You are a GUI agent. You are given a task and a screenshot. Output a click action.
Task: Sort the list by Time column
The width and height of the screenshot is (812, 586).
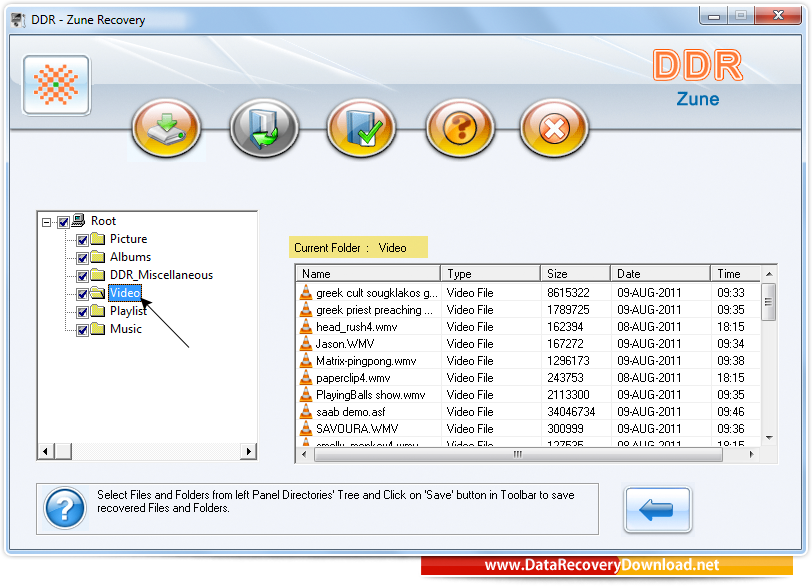pos(735,273)
